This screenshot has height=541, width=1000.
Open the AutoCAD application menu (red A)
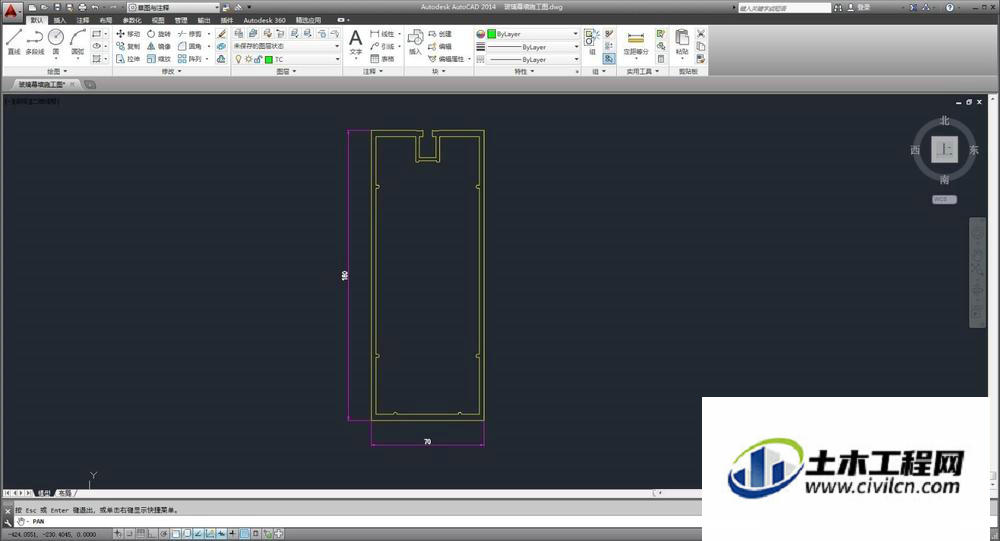click(11, 11)
